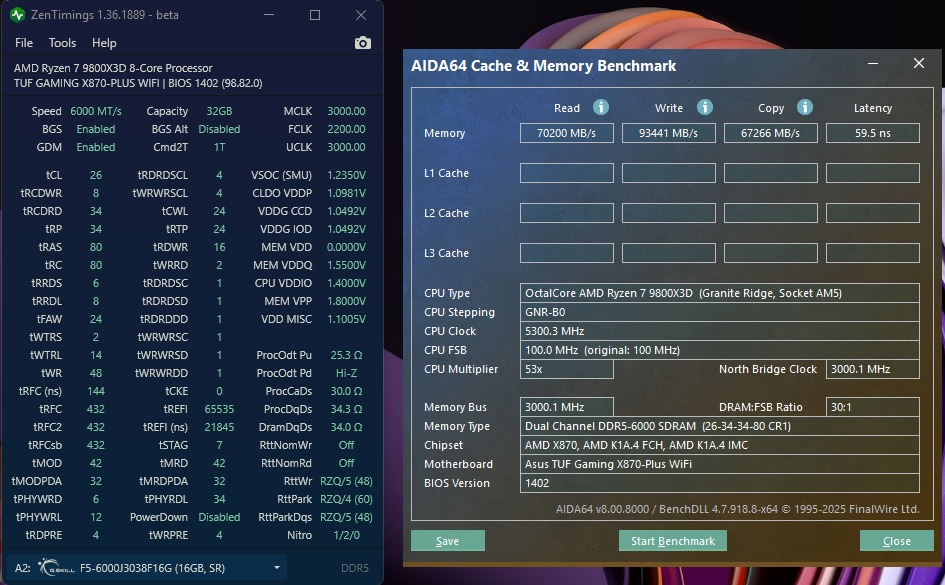This screenshot has width=945, height=585.
Task: Click the tRFC (ns) value 144
Action: tap(96, 390)
